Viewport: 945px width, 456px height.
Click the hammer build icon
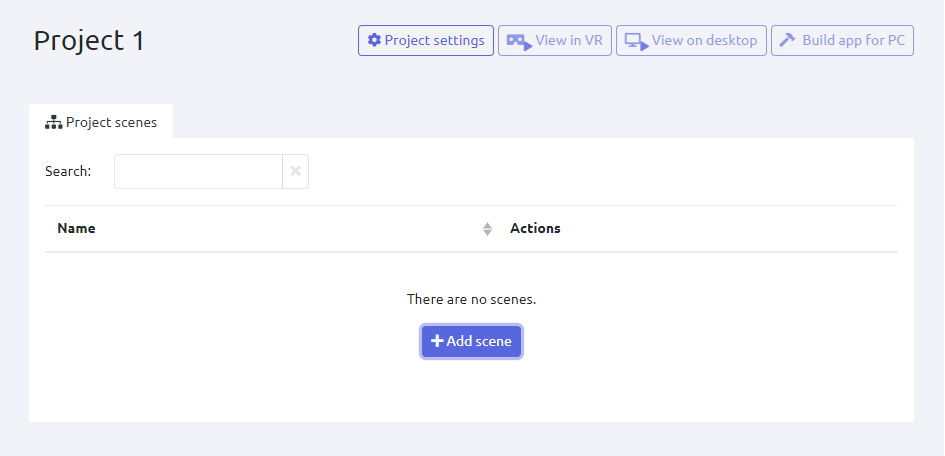click(x=788, y=41)
